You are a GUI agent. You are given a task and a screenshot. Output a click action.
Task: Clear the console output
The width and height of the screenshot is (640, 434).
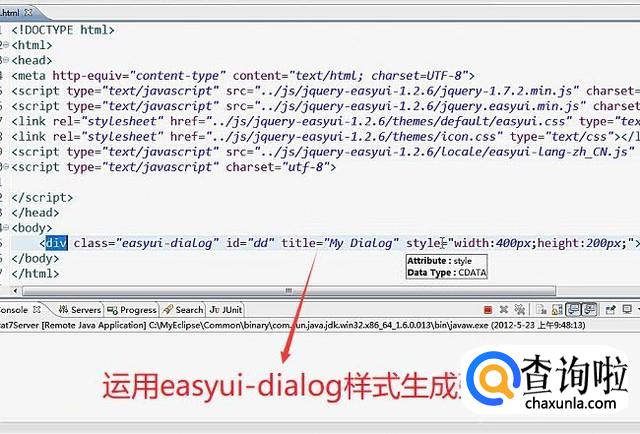click(x=542, y=310)
